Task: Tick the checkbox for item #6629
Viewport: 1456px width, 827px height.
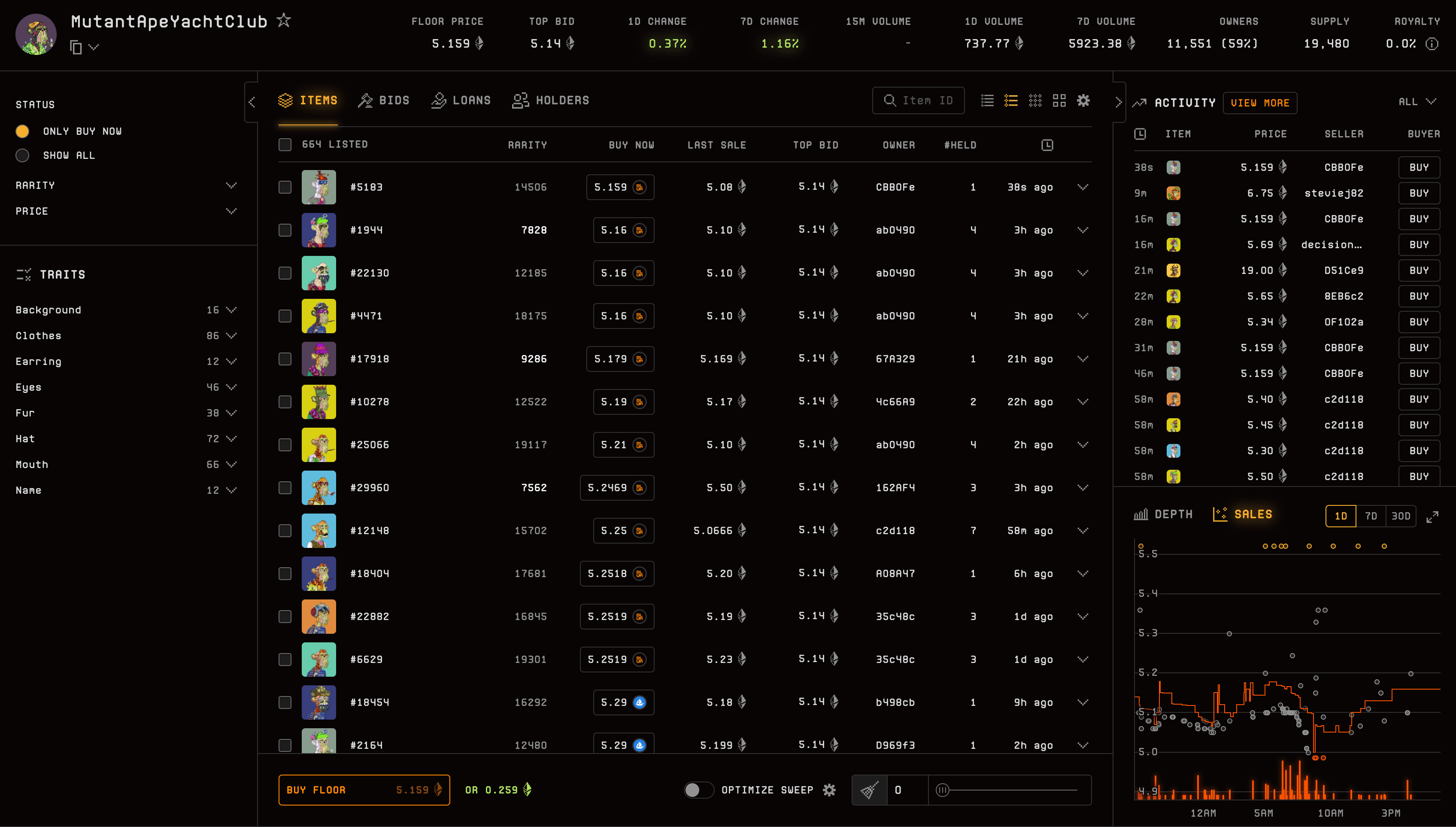Action: click(285, 660)
